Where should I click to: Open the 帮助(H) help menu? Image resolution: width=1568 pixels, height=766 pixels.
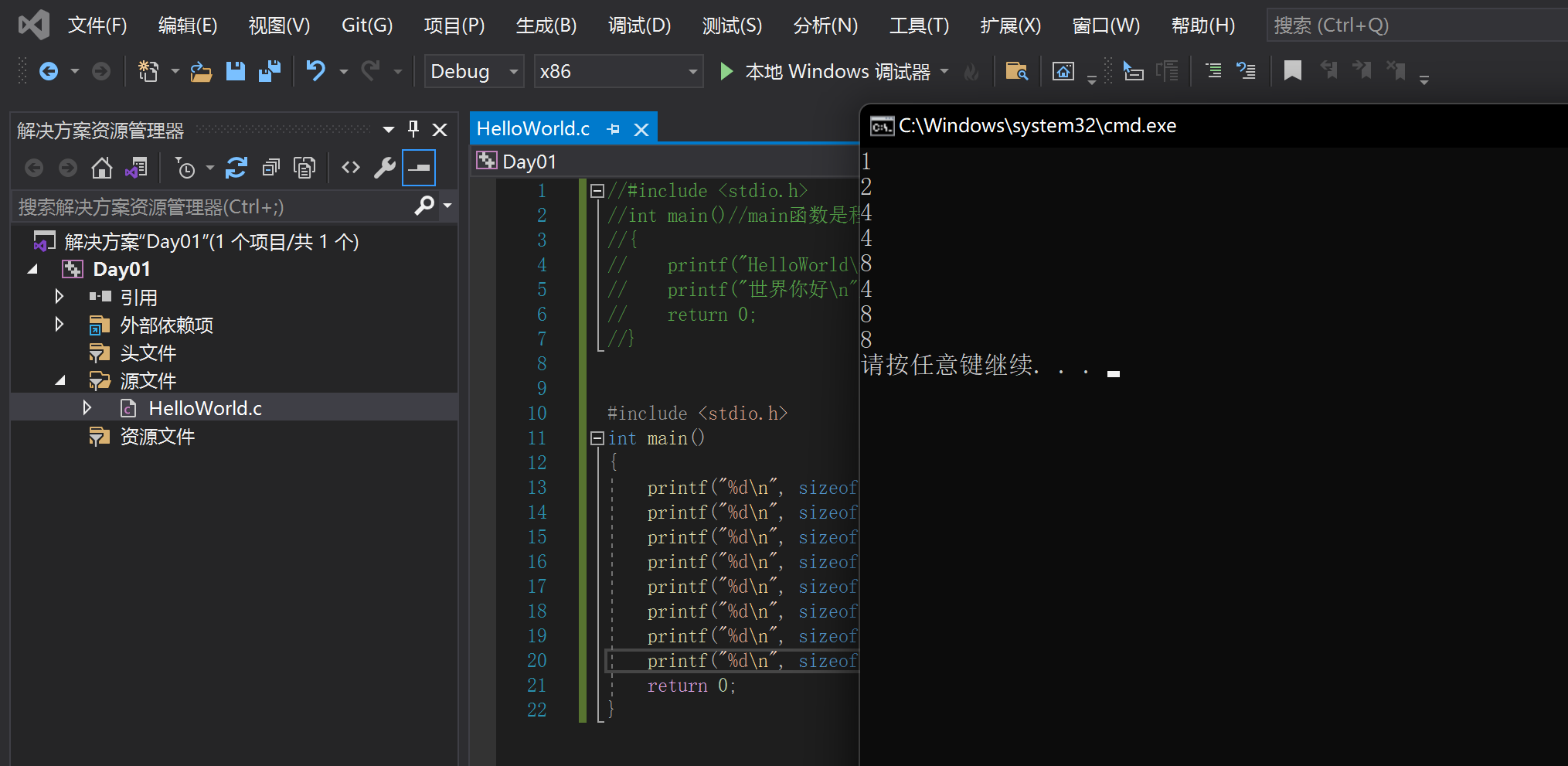(1203, 26)
